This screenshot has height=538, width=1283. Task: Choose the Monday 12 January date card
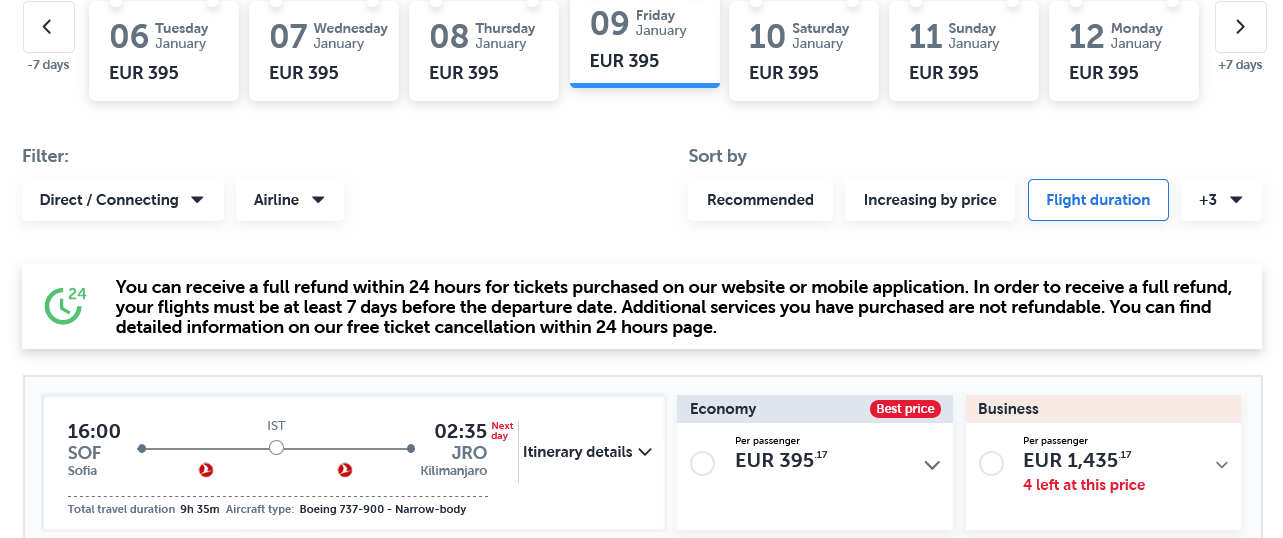1124,51
